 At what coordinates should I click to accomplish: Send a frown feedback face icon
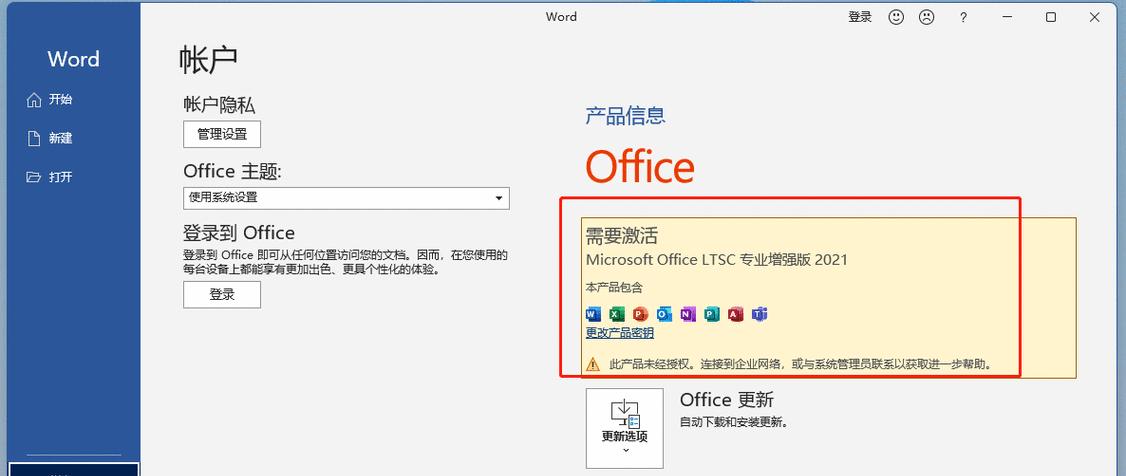(927, 17)
